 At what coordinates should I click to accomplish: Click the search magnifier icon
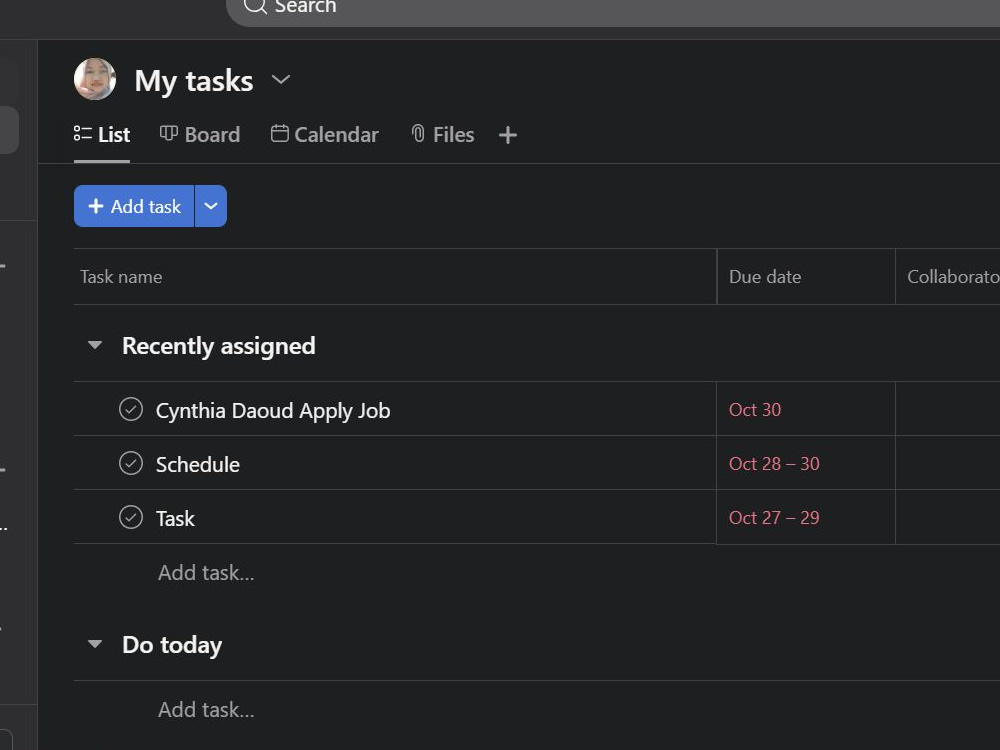click(x=255, y=6)
